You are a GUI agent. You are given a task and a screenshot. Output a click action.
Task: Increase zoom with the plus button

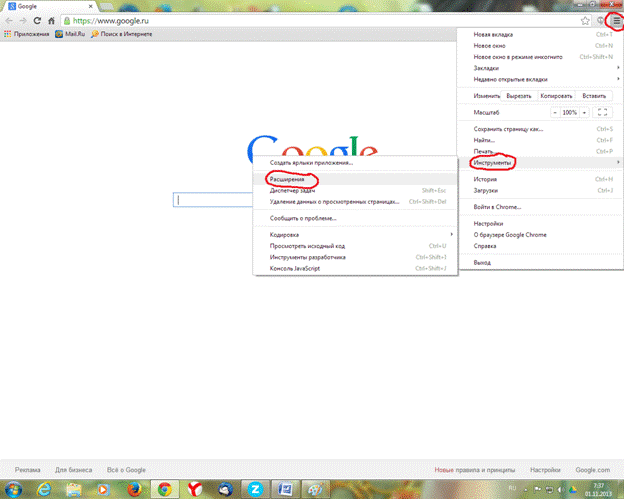tap(584, 113)
